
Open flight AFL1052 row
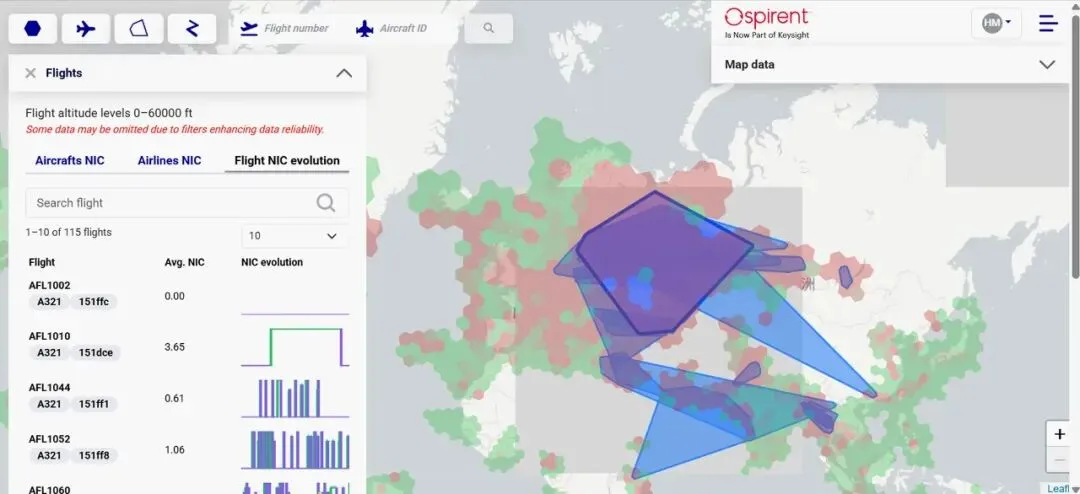[x=187, y=450]
